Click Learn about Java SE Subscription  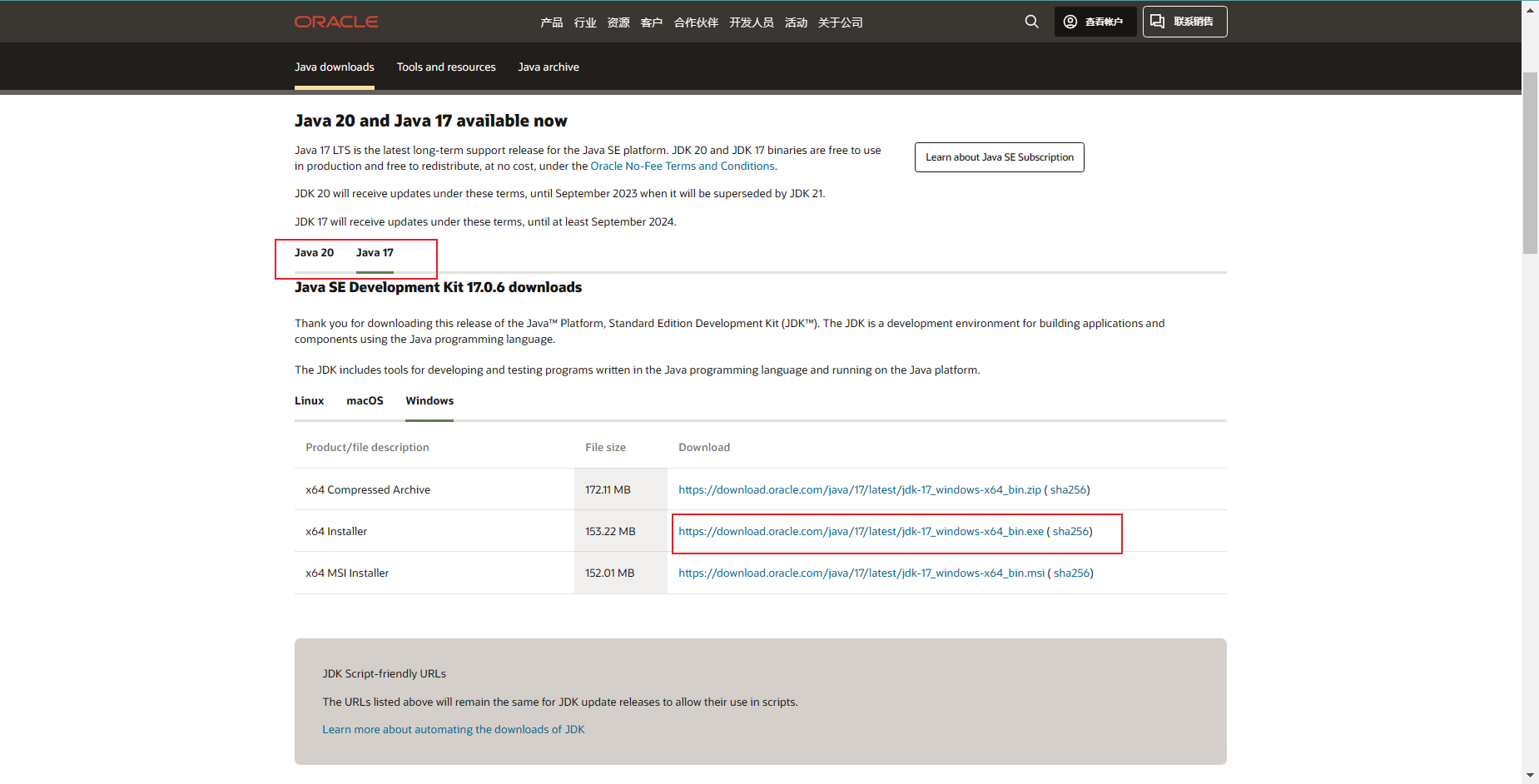pos(1000,157)
